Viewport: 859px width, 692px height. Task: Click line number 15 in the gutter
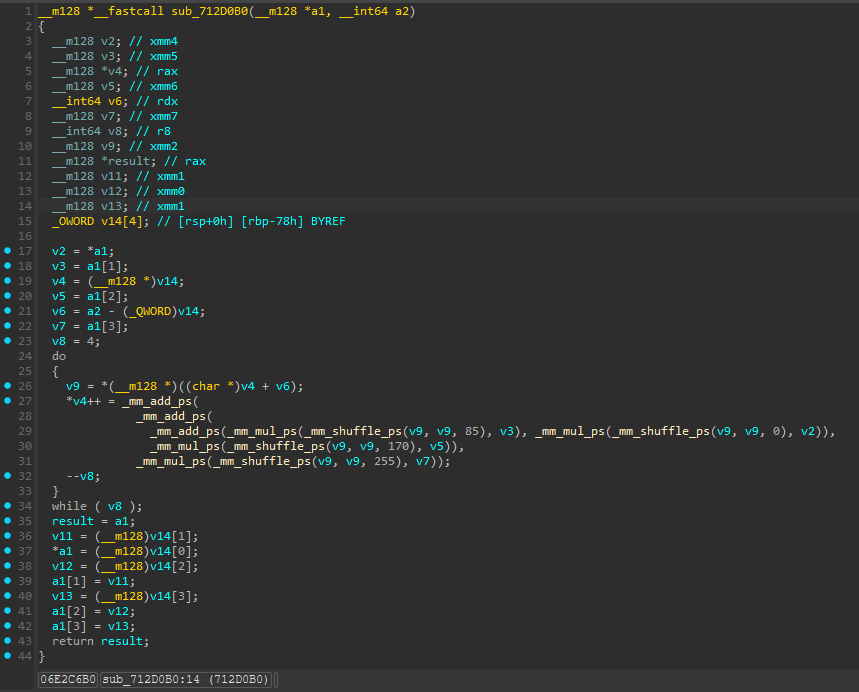25,221
